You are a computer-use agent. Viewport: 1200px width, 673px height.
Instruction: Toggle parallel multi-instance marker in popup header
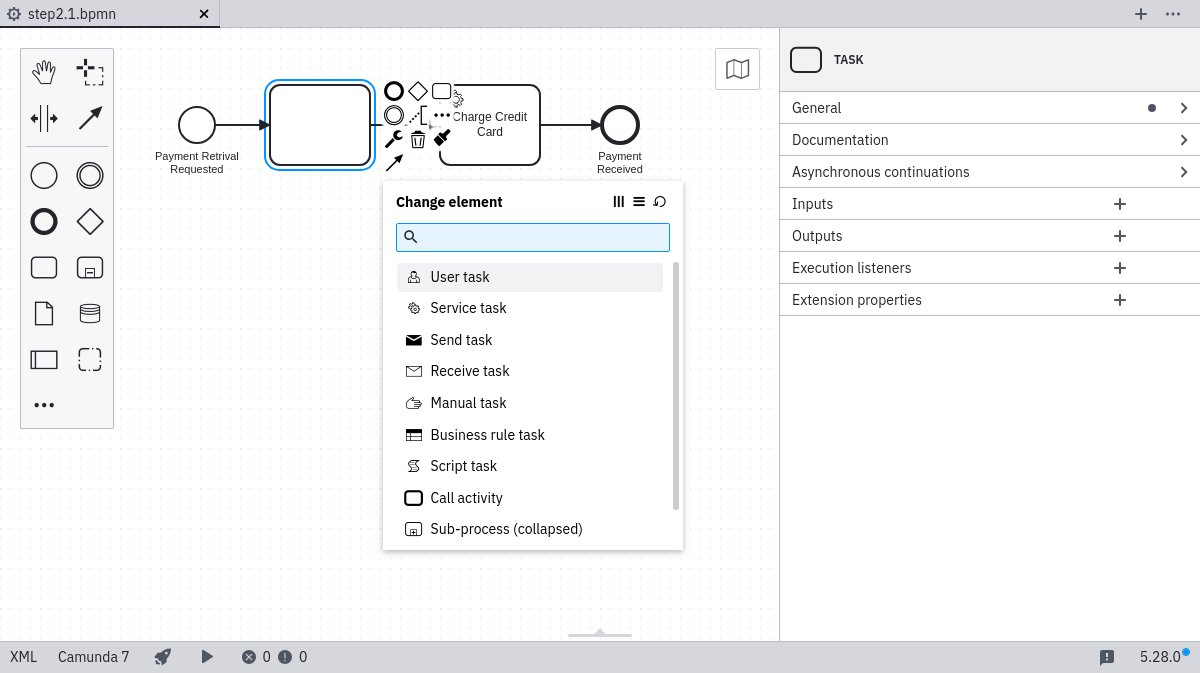[x=618, y=201]
